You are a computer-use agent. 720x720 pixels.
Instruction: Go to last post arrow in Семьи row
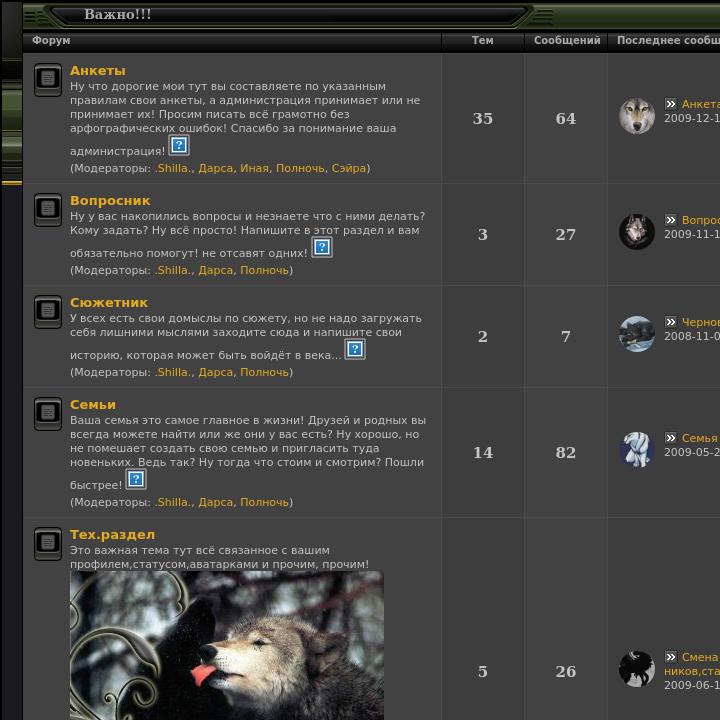point(671,438)
